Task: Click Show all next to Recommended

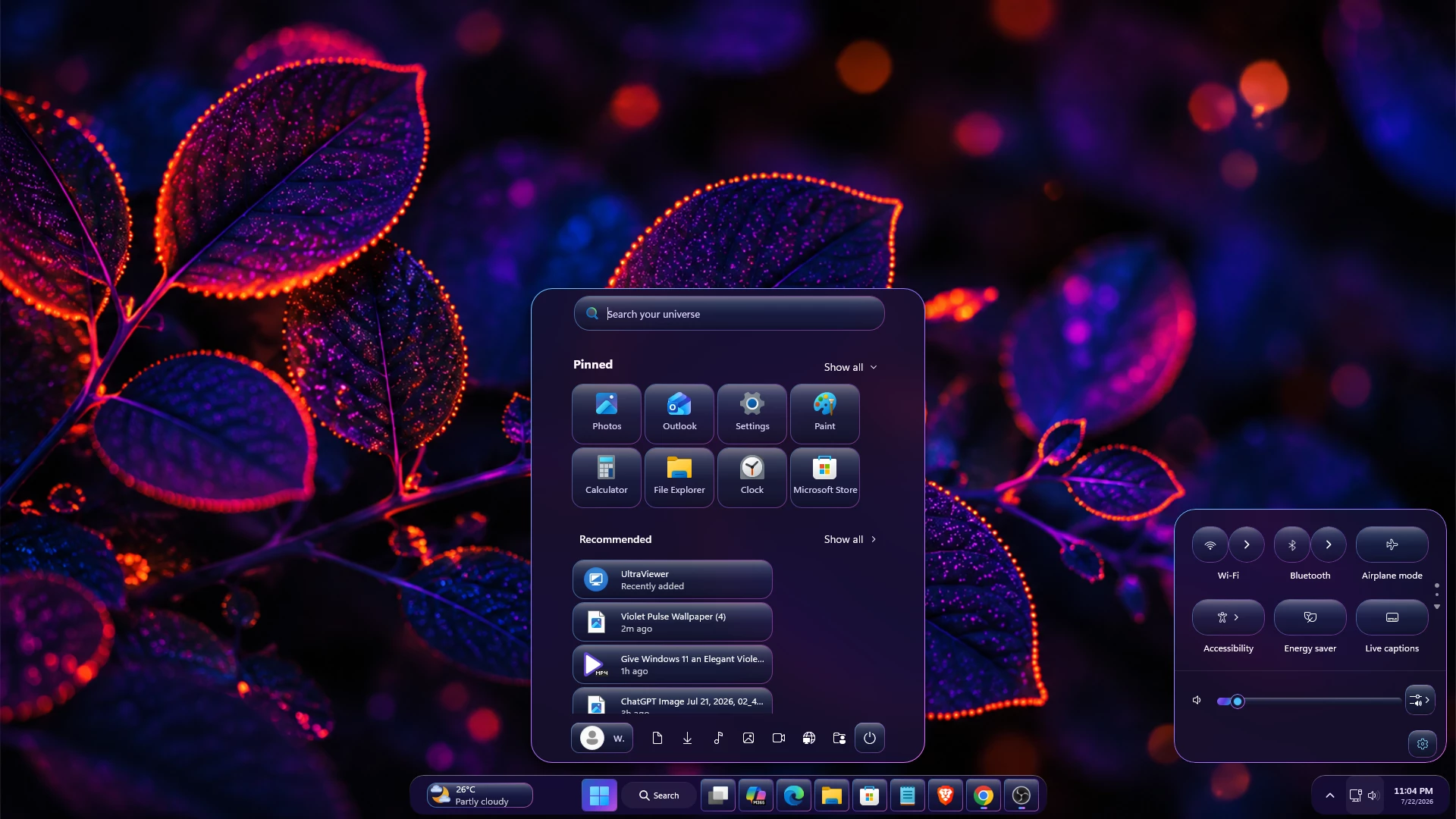Action: pyautogui.click(x=851, y=539)
